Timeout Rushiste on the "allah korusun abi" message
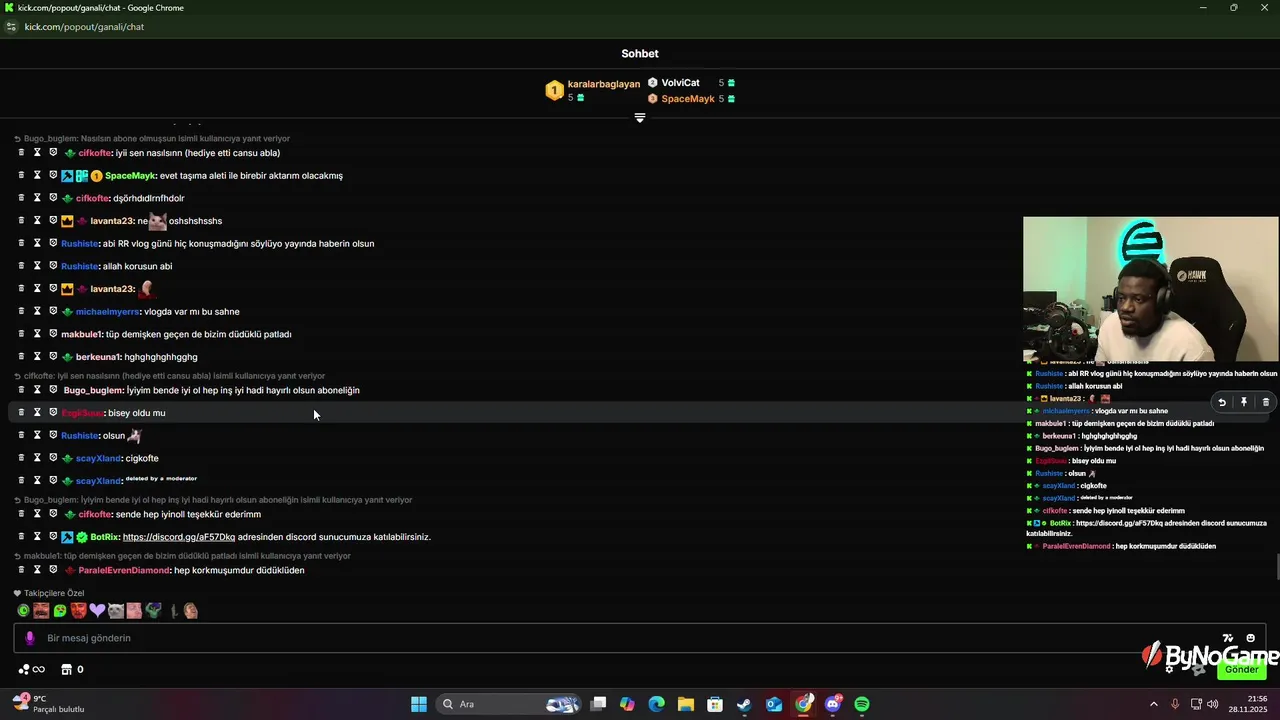1280x720 pixels. (x=37, y=266)
